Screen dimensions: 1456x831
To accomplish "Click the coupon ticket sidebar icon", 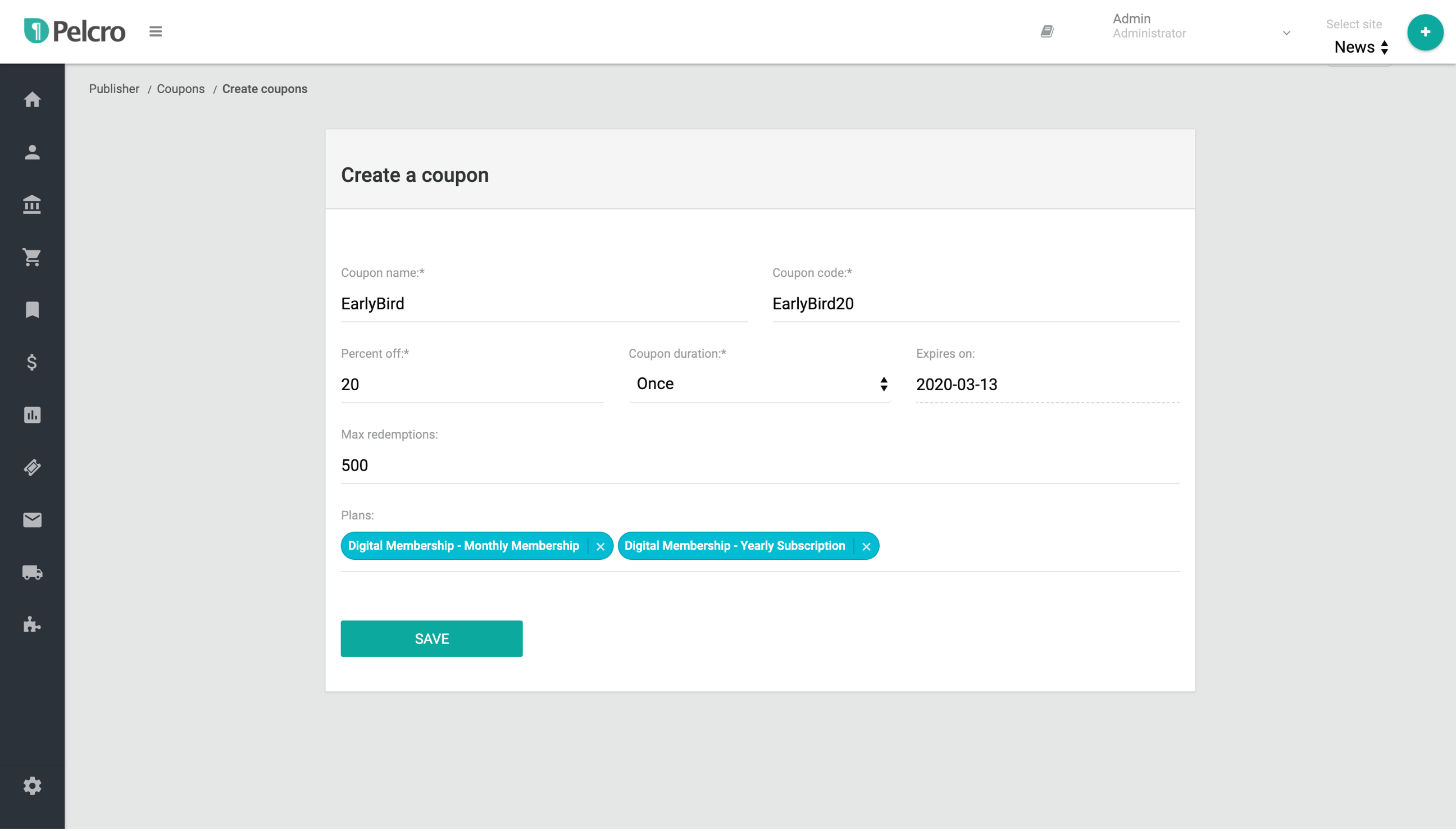I will [32, 467].
